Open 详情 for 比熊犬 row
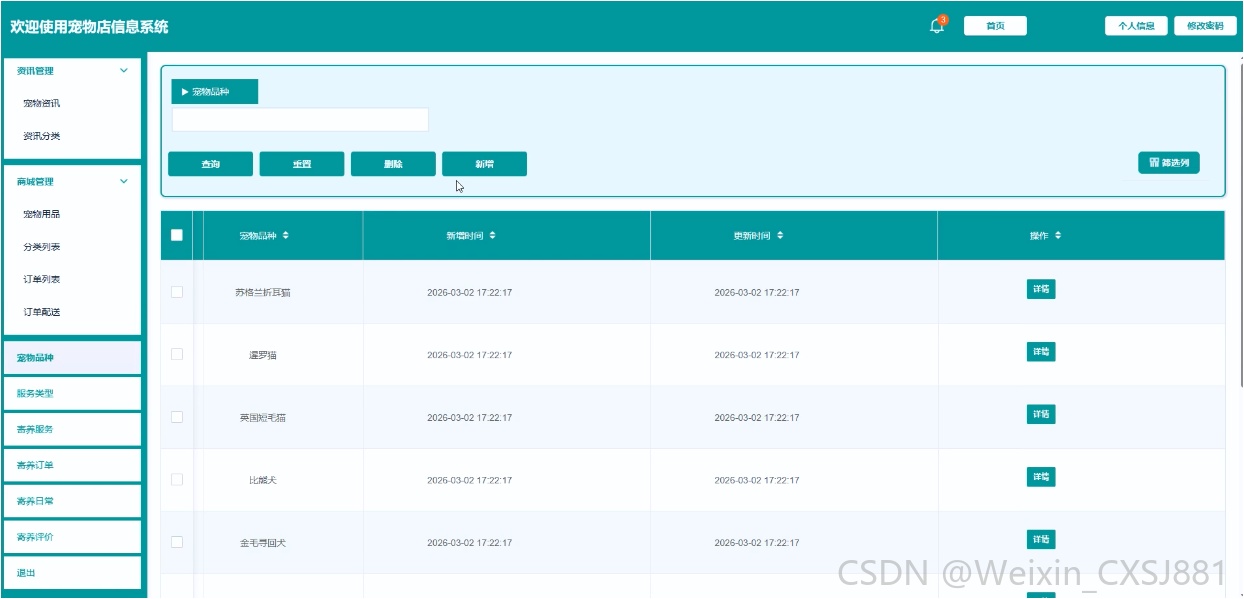The width and height of the screenshot is (1244, 599). [x=1041, y=477]
